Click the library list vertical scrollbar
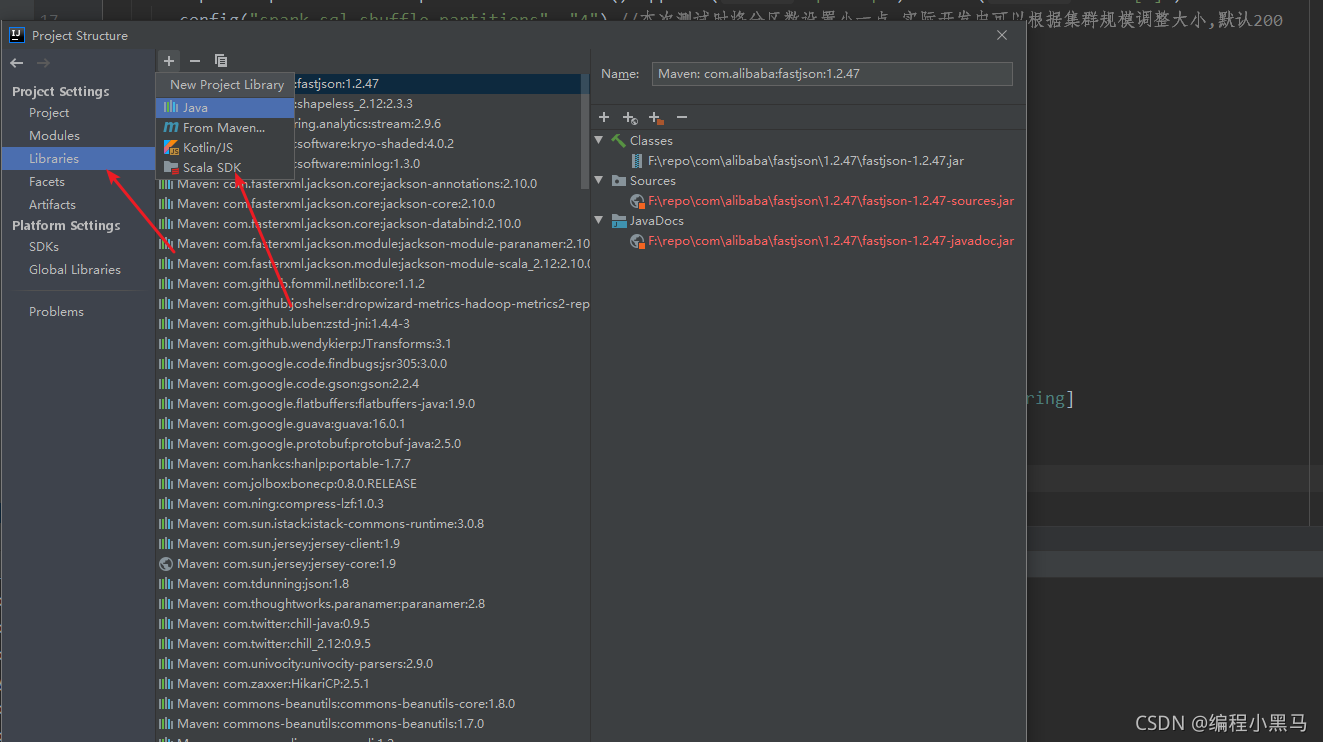 pyautogui.click(x=585, y=130)
